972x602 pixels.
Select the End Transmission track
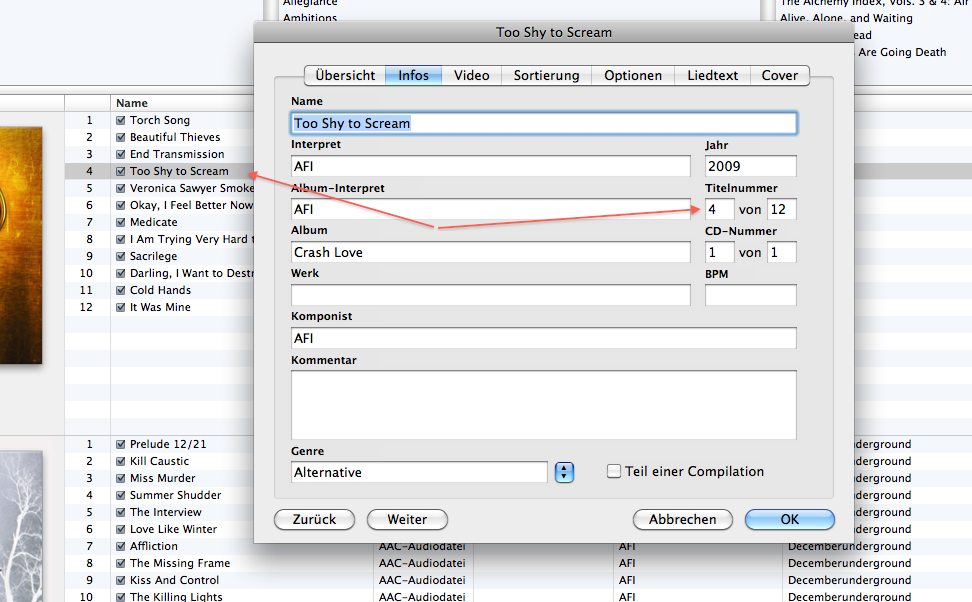177,154
